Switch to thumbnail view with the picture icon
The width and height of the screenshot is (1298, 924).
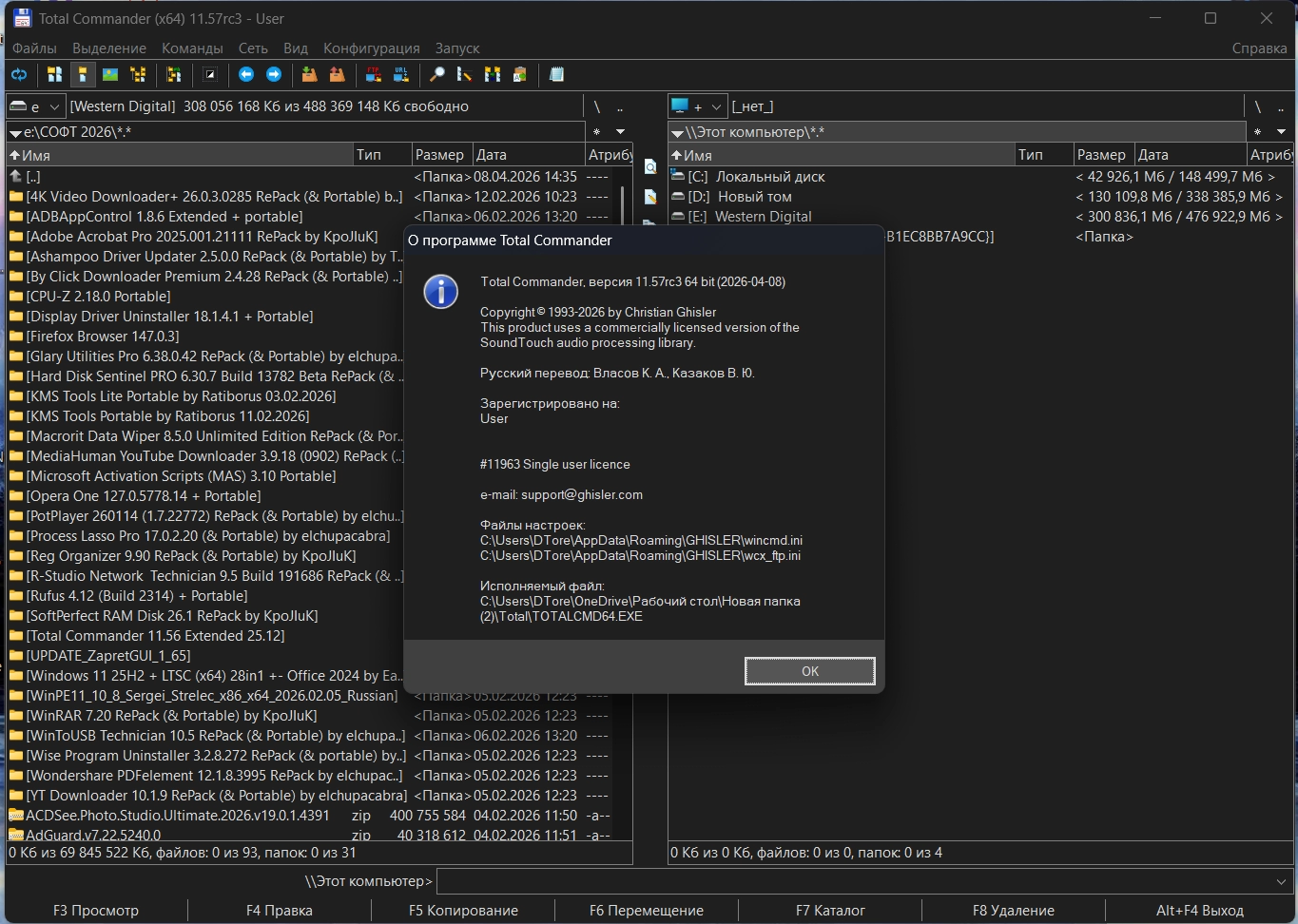tap(110, 74)
